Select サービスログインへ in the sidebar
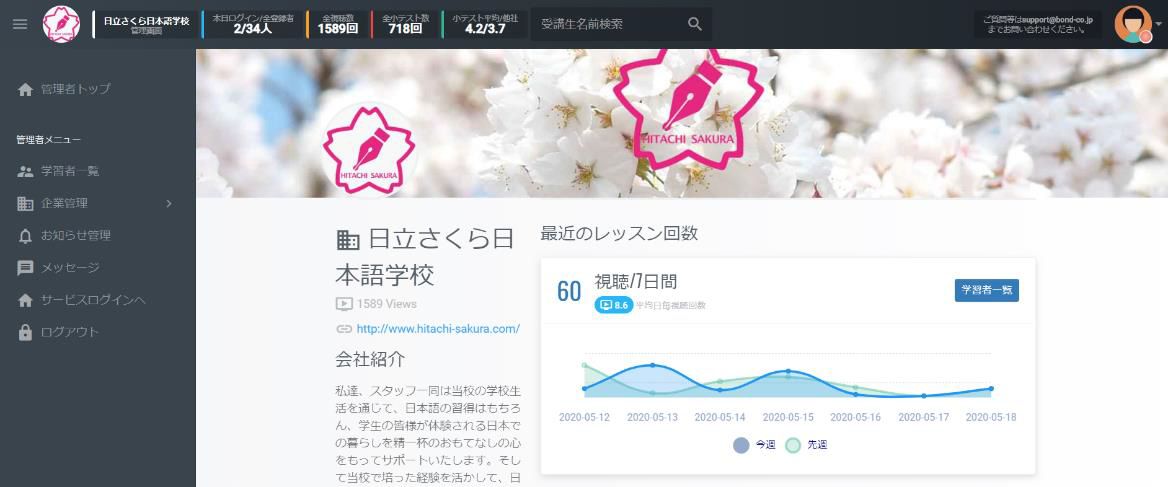Screen dimensions: 1168x487 coord(93,300)
